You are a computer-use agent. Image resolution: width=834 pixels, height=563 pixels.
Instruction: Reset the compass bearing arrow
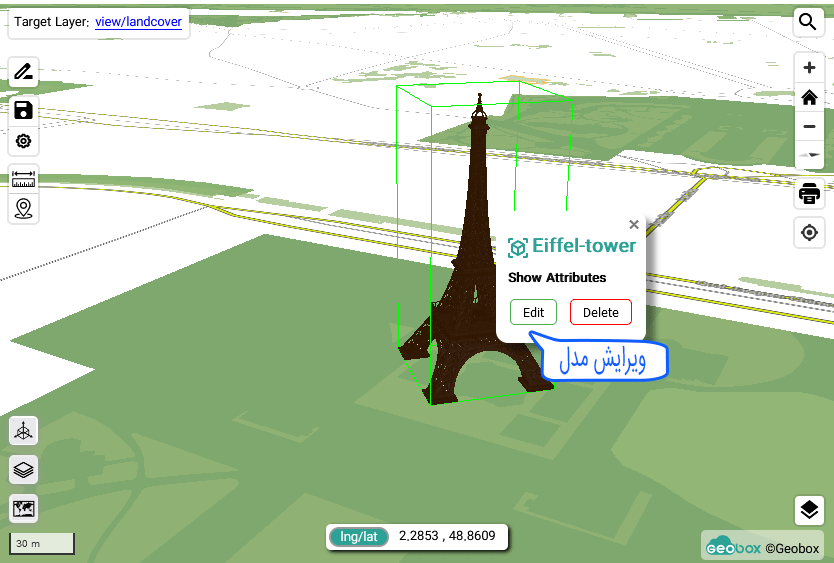click(809, 155)
